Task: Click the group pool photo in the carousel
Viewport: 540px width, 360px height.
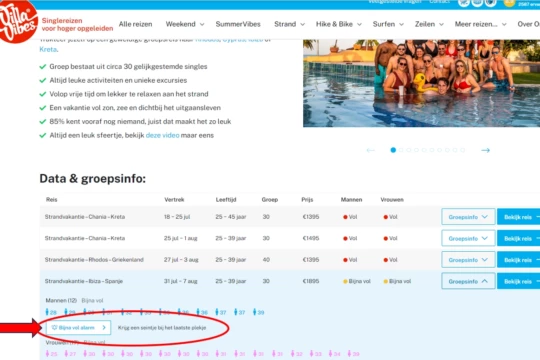Action: [x=422, y=83]
